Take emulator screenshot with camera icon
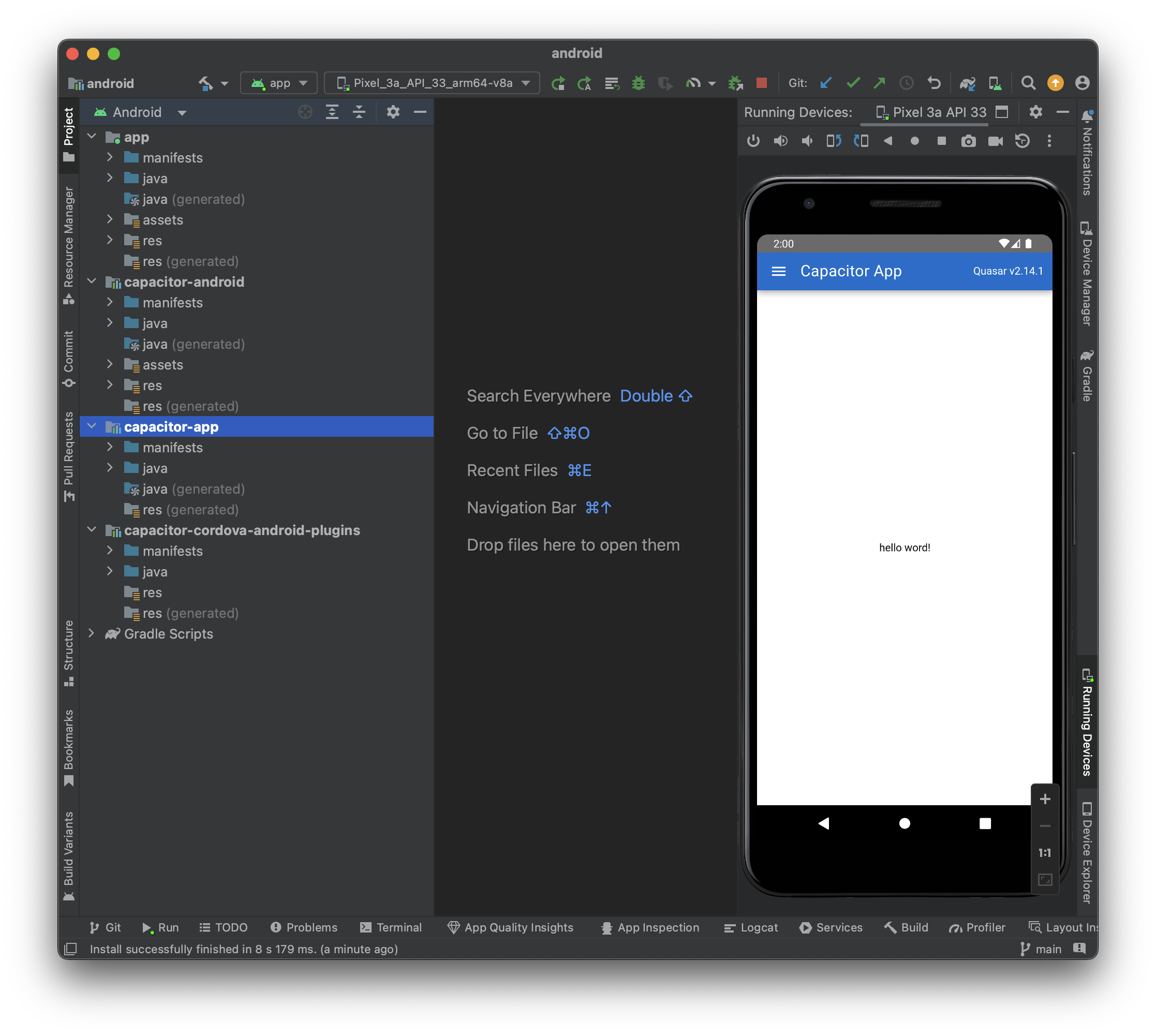Image resolution: width=1156 pixels, height=1036 pixels. click(968, 141)
